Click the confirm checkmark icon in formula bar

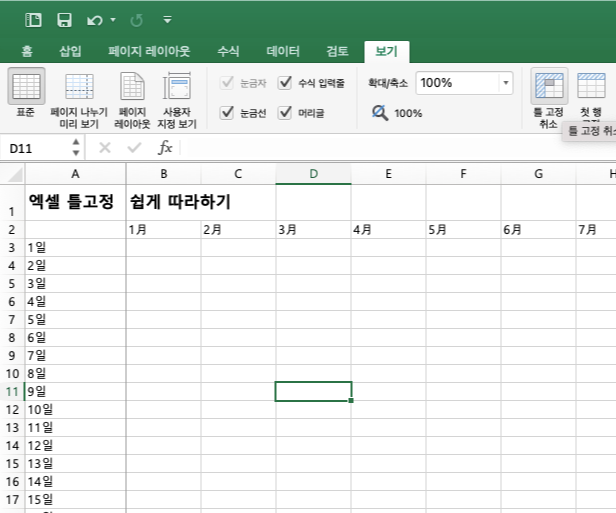coord(134,148)
